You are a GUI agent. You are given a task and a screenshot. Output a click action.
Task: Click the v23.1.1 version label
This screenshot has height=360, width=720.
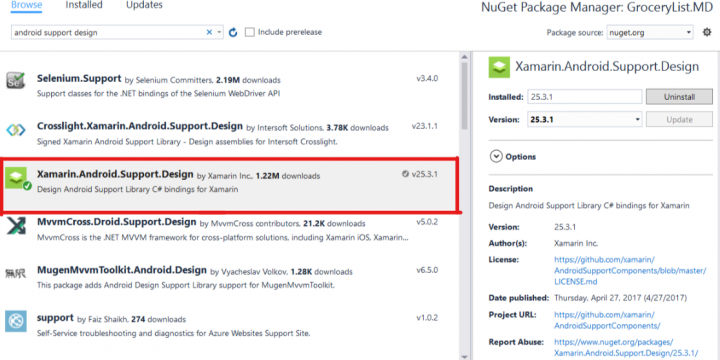coord(425,126)
